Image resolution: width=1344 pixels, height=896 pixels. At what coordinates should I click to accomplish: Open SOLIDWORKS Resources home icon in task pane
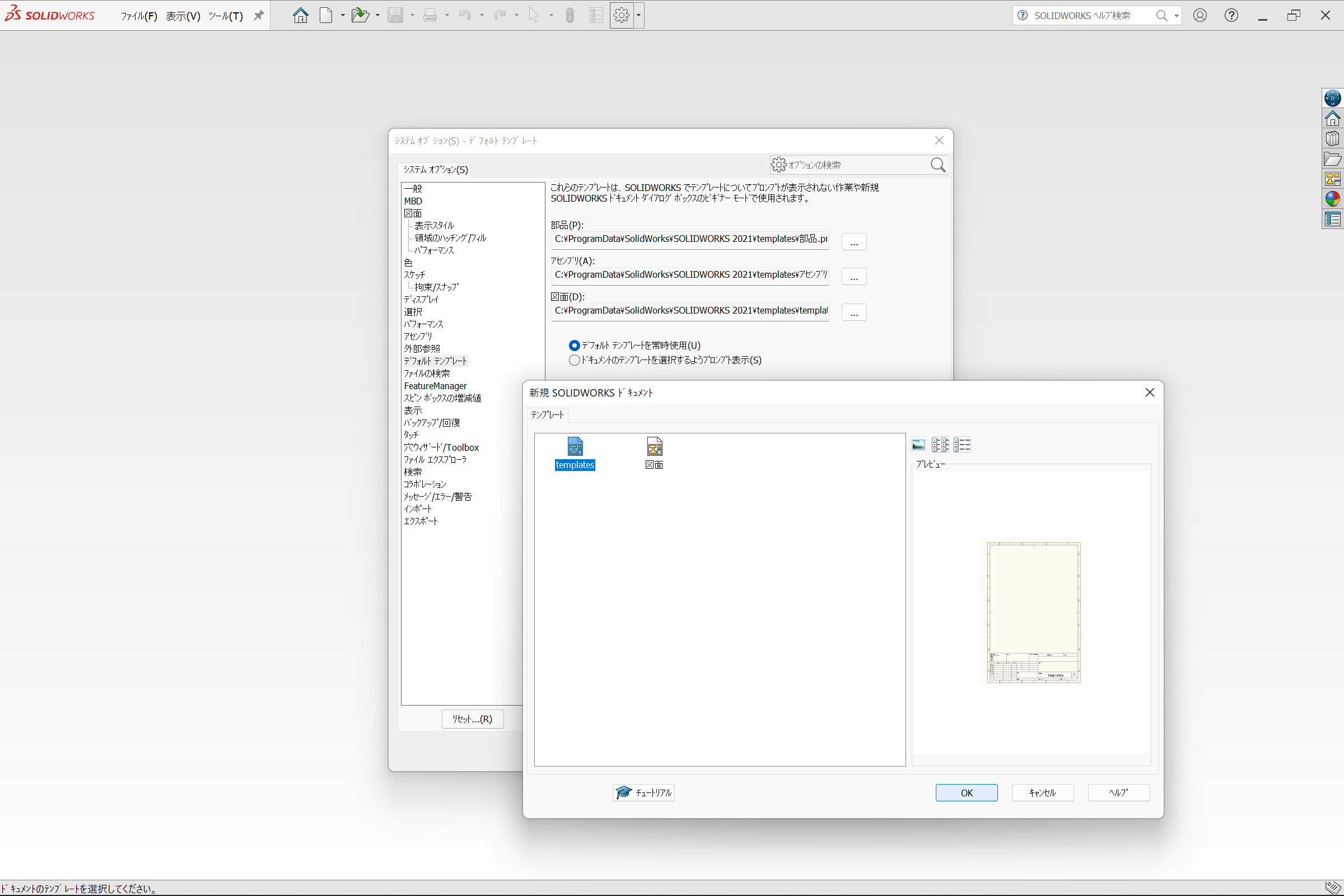1333,119
